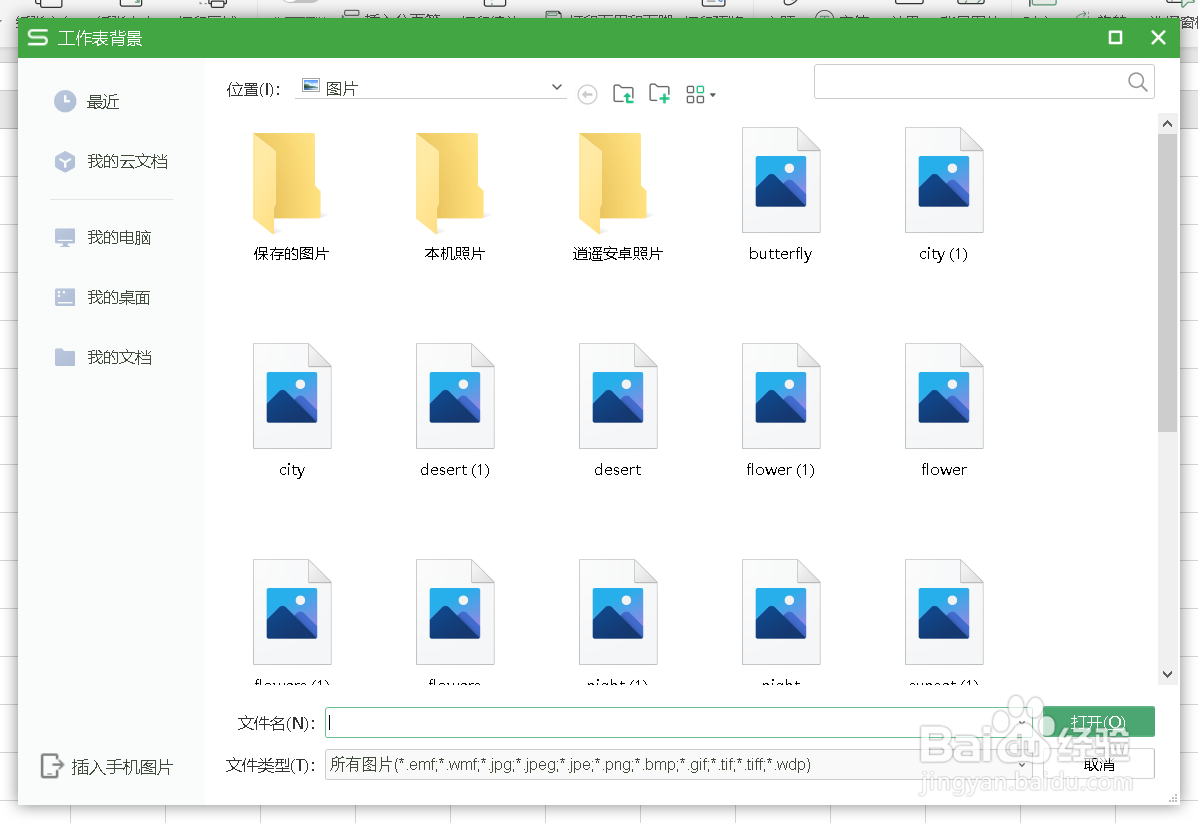
Task: Open the 保存的图片 folder
Action: [291, 196]
